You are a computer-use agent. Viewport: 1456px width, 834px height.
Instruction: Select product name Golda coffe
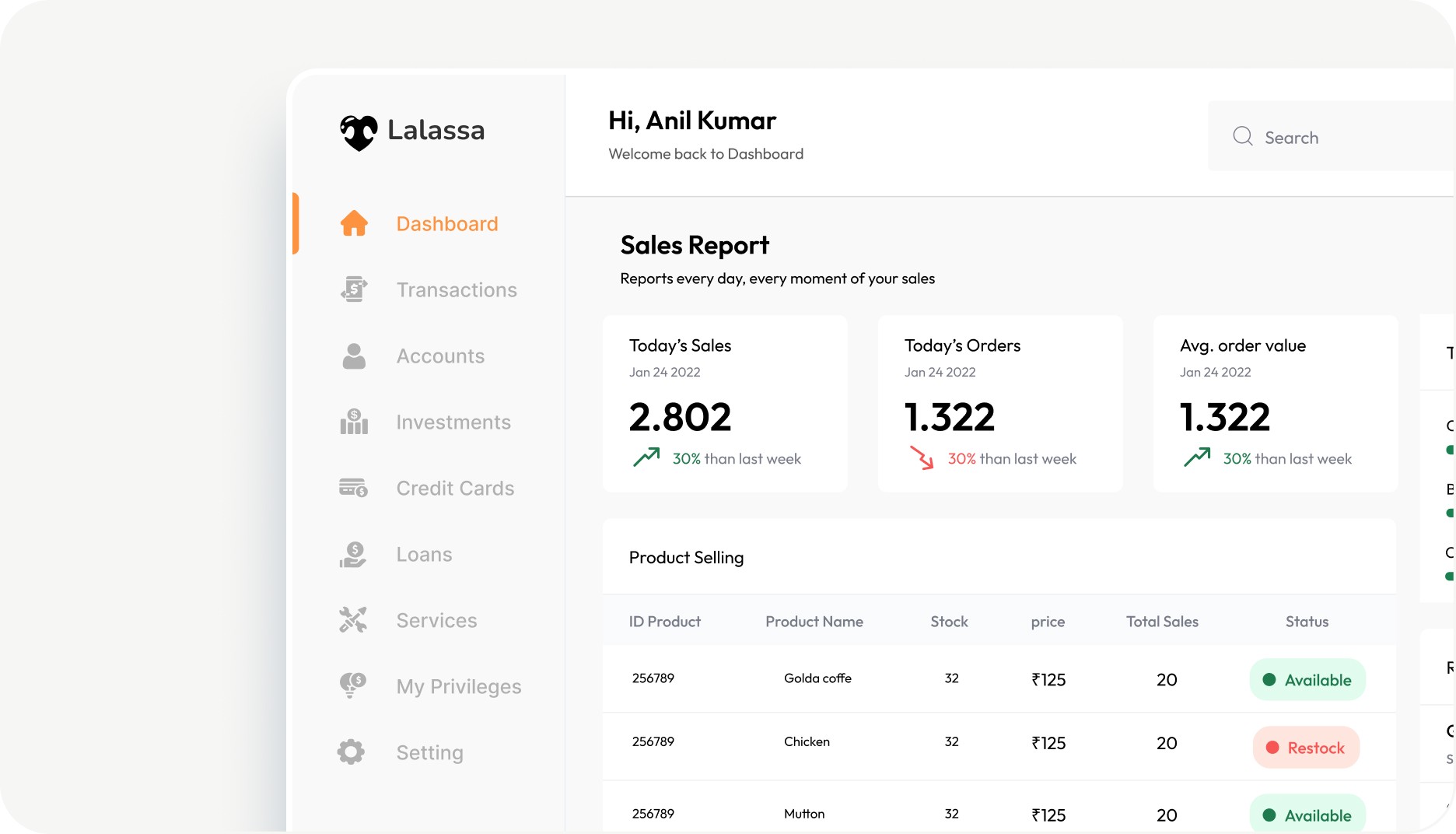pyautogui.click(x=817, y=678)
